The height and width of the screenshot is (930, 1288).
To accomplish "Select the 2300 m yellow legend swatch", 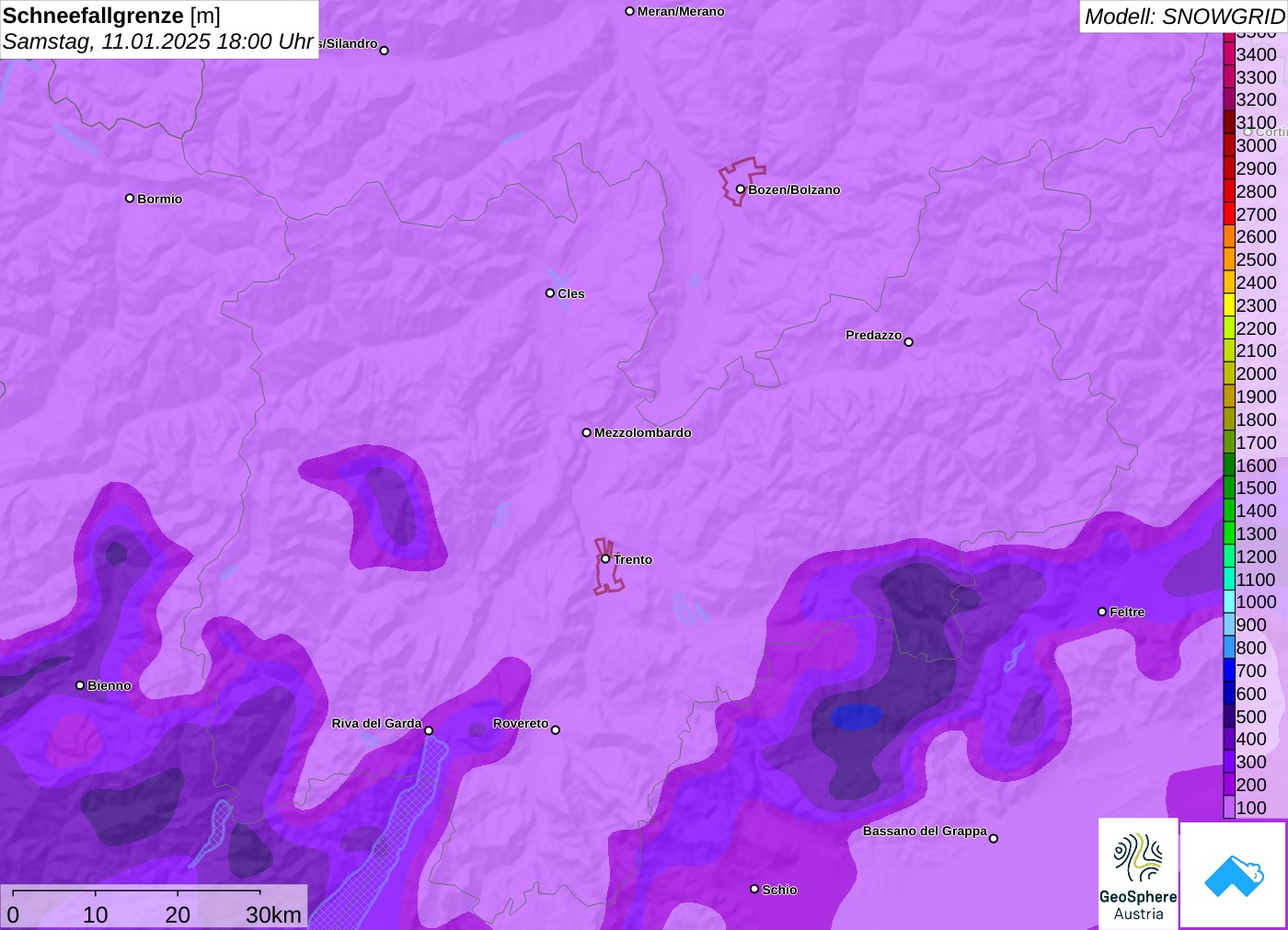I will (1229, 305).
